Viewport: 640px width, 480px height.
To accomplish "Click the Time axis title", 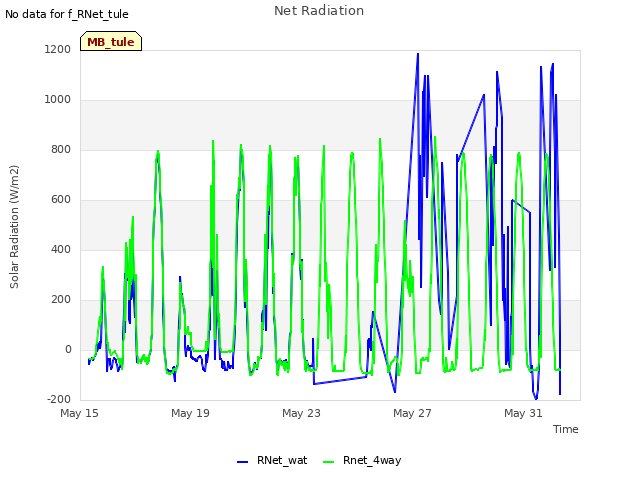I will [x=566, y=429].
